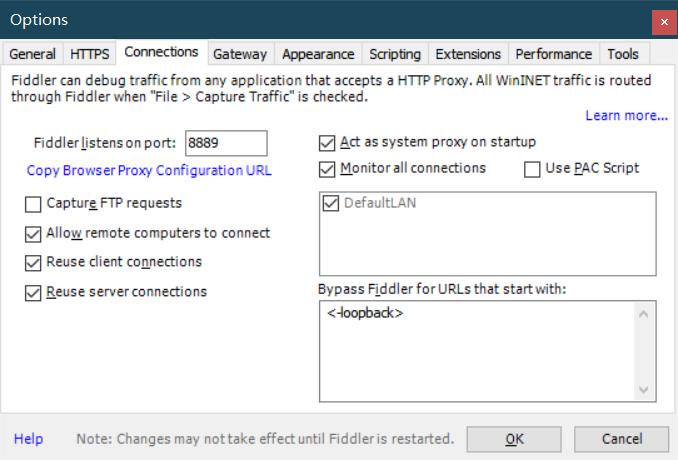
Task: Select the Tools tab
Action: click(623, 54)
